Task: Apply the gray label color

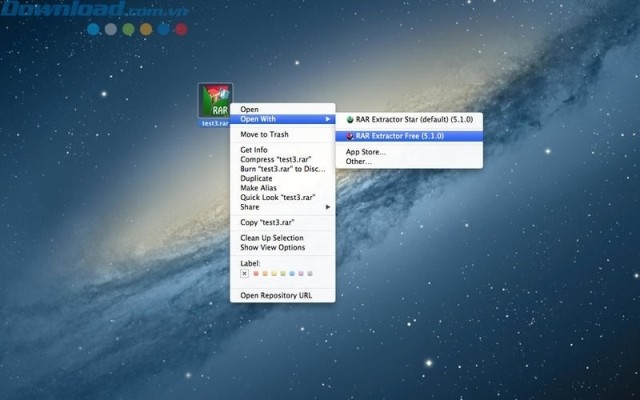Action: click(x=310, y=273)
